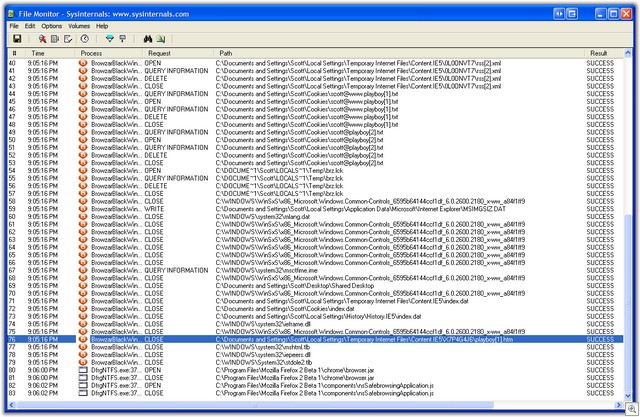Click row 79 stdole2.tlb path

pos(264,362)
